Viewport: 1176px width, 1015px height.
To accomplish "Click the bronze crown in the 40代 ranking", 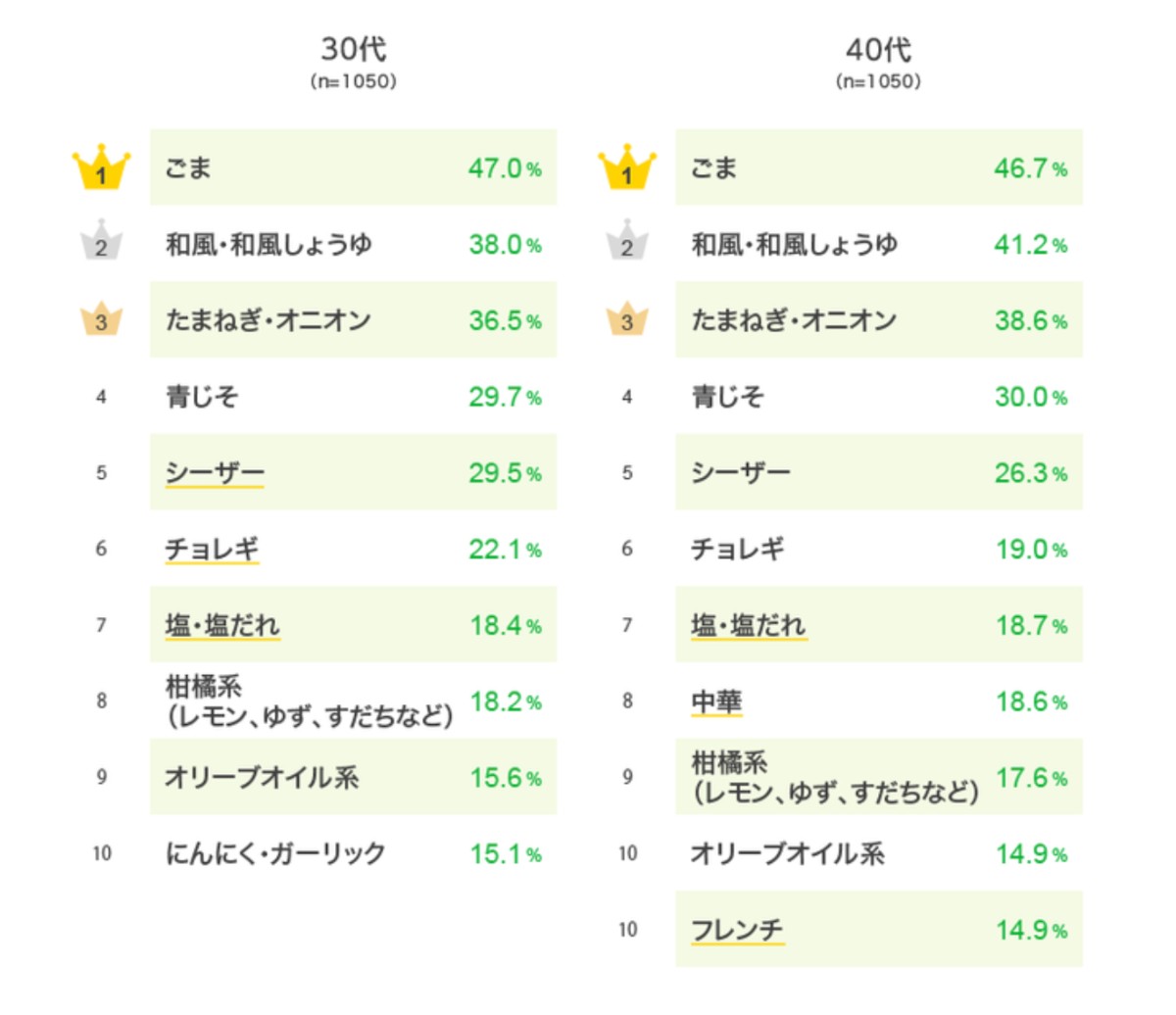I will point(627,319).
